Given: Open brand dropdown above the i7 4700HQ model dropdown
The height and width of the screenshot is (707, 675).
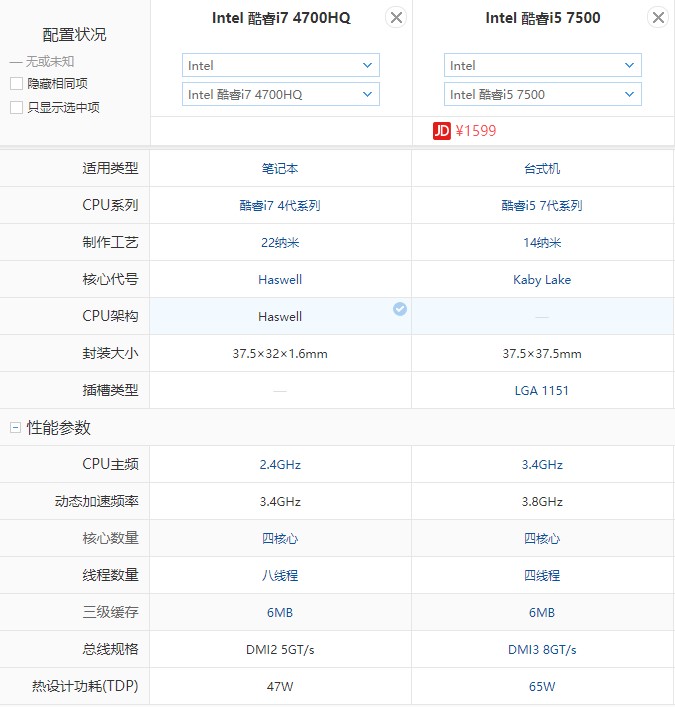Looking at the screenshot, I should [280, 65].
